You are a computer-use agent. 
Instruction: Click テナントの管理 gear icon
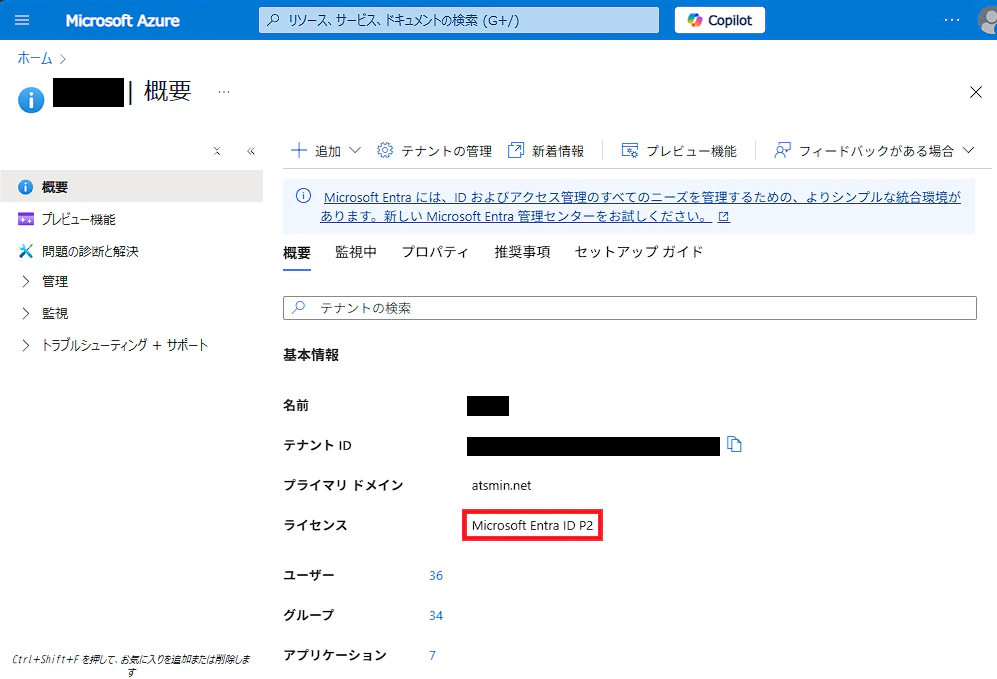(x=385, y=150)
